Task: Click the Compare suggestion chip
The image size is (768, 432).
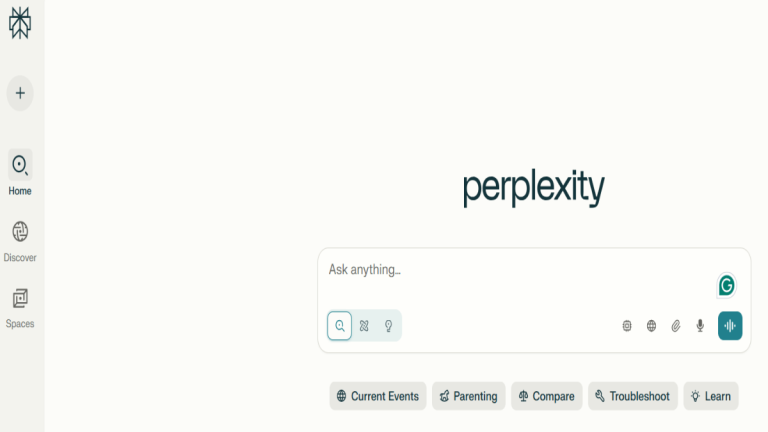Action: coord(546,396)
